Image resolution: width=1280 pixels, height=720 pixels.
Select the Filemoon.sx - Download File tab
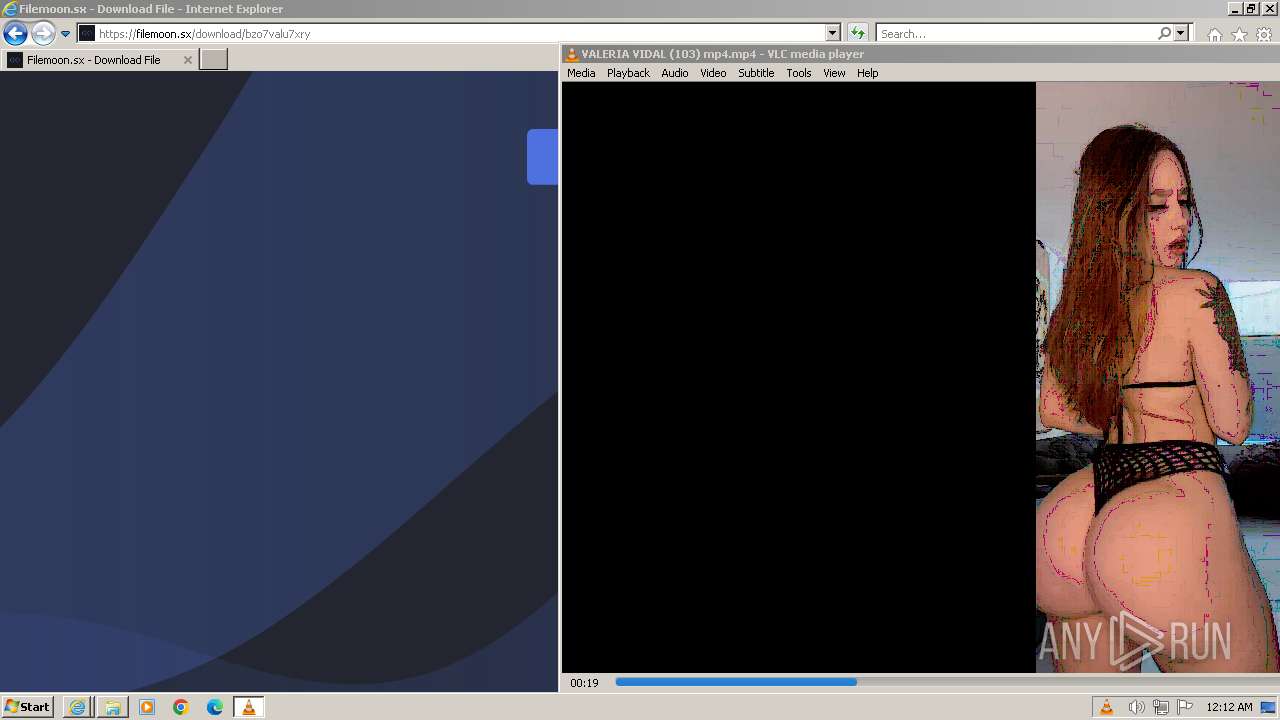pos(93,60)
